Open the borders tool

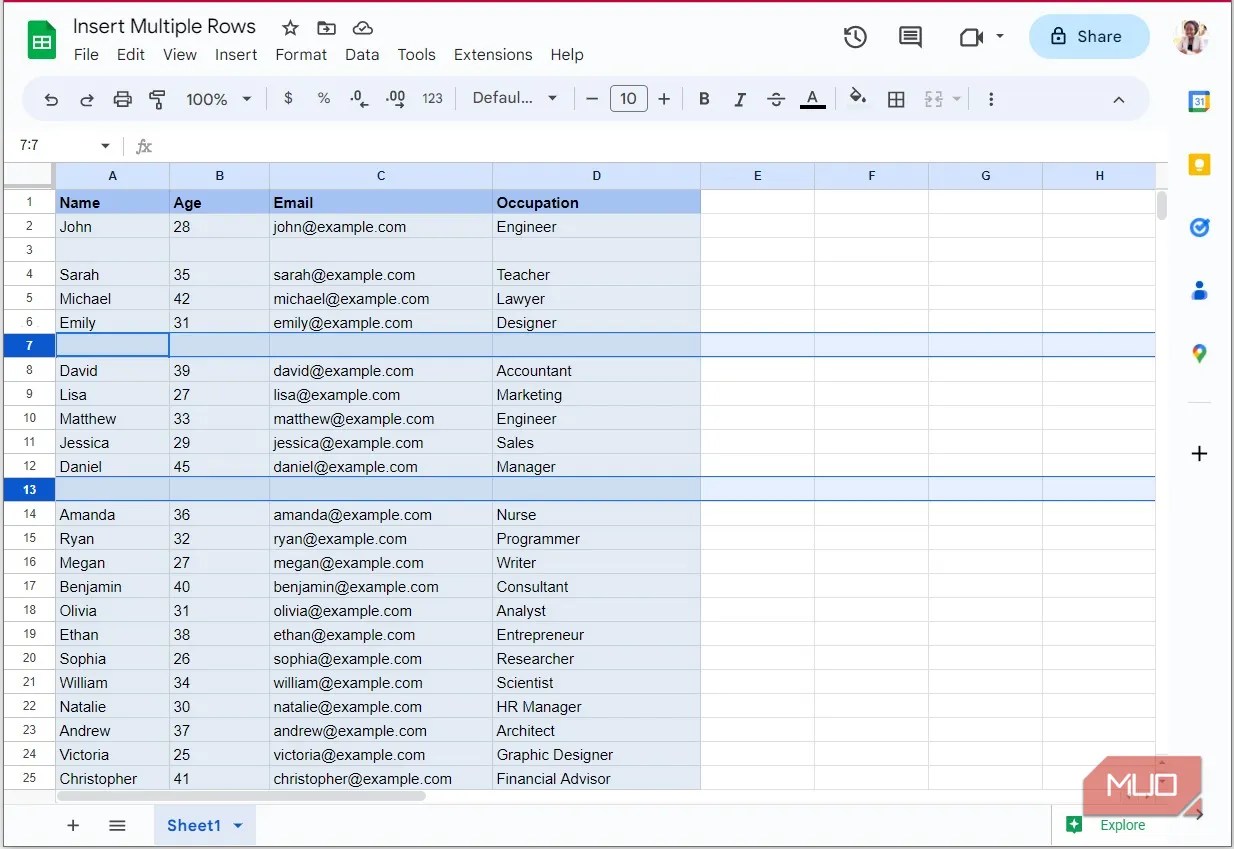point(896,99)
